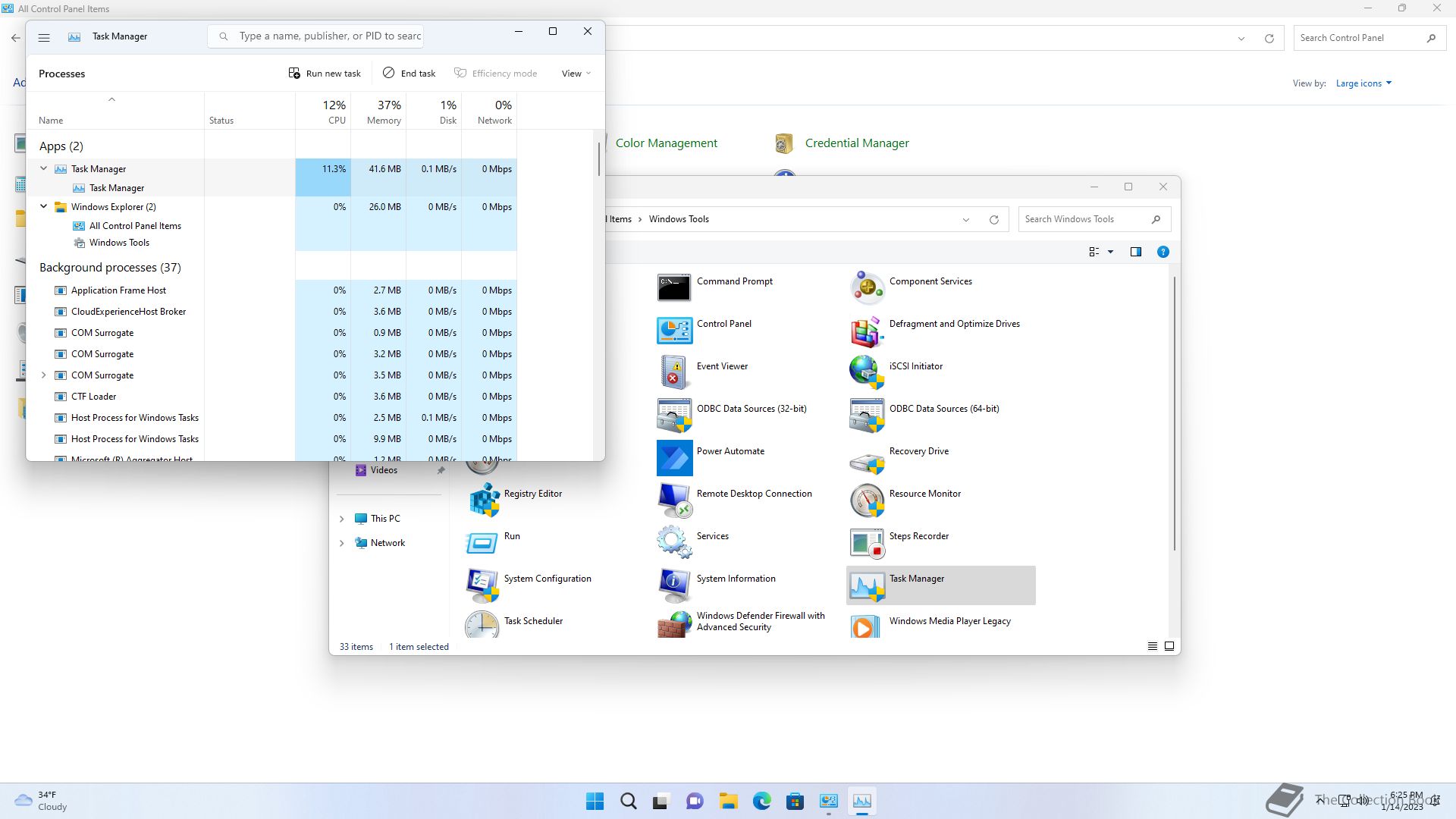Open System Information icon
This screenshot has width=1456, height=819.
click(x=673, y=585)
